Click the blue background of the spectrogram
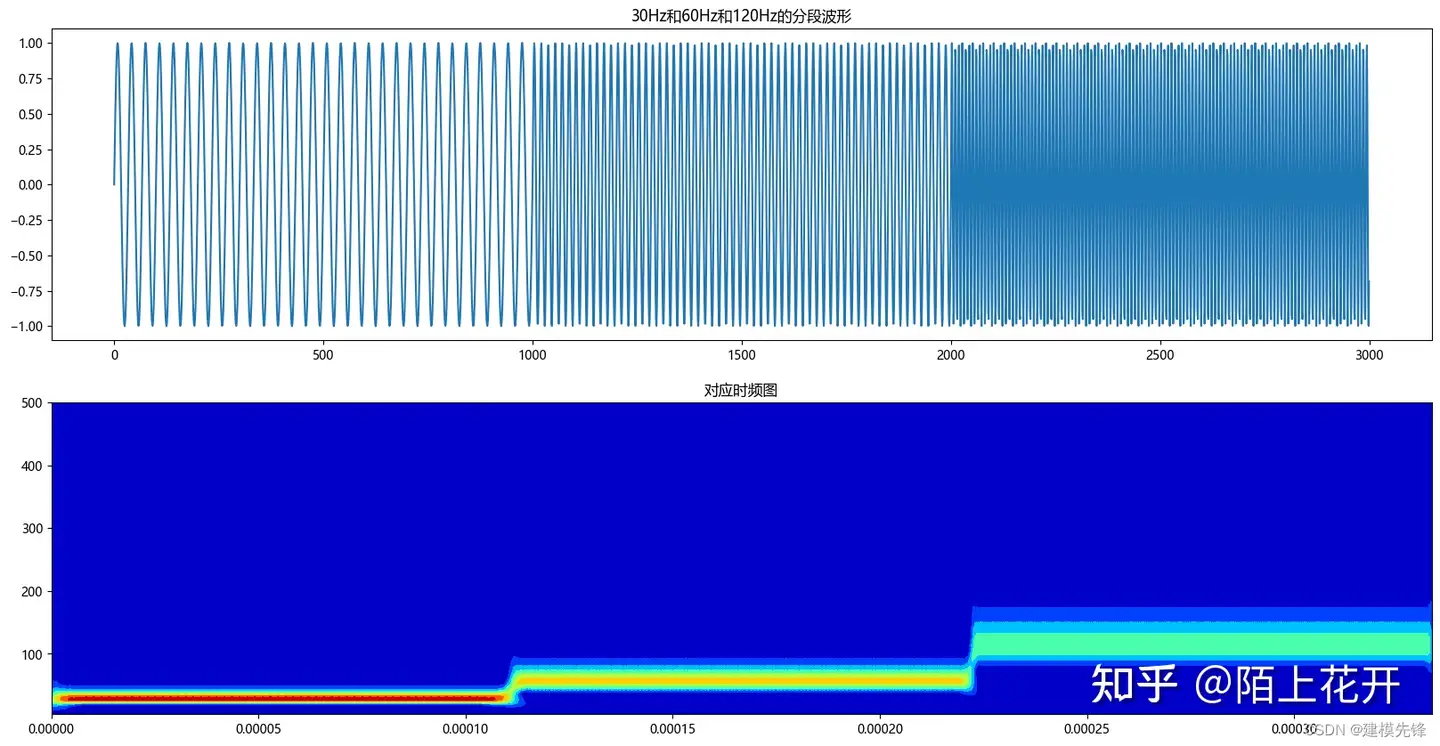 [700, 500]
